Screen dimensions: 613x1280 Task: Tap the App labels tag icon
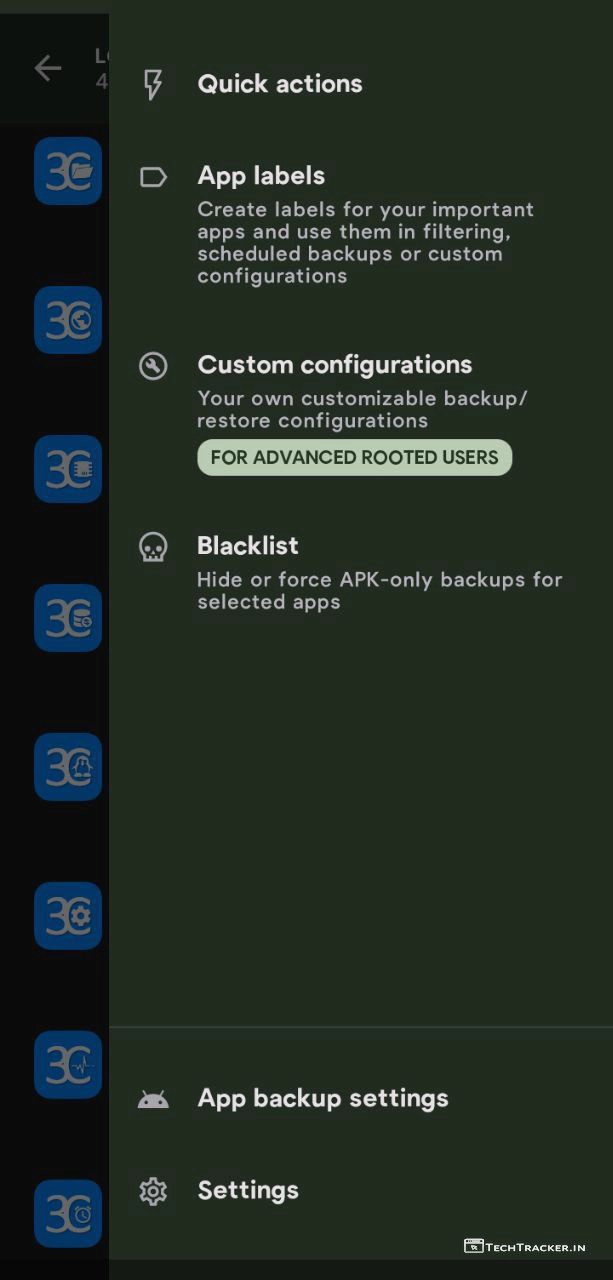(153, 177)
